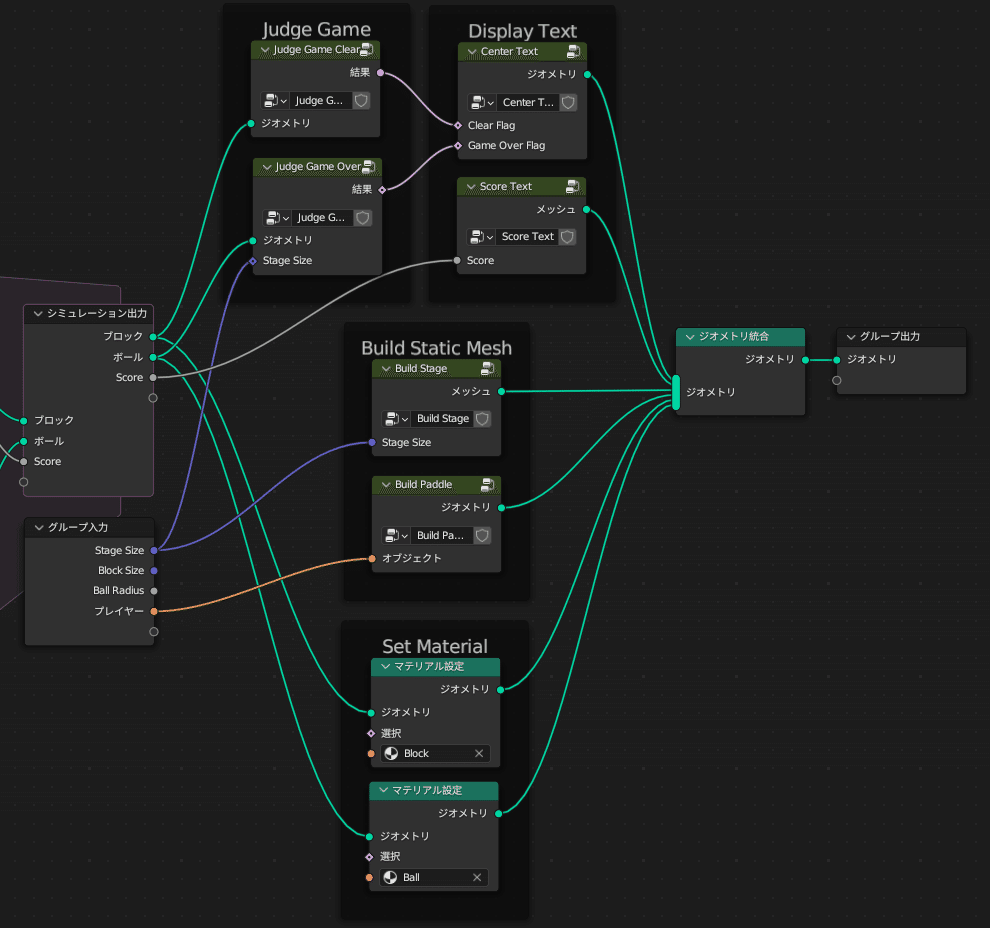Click the Stage Size output socket on グループ入力
The image size is (990, 928).
coord(154,550)
